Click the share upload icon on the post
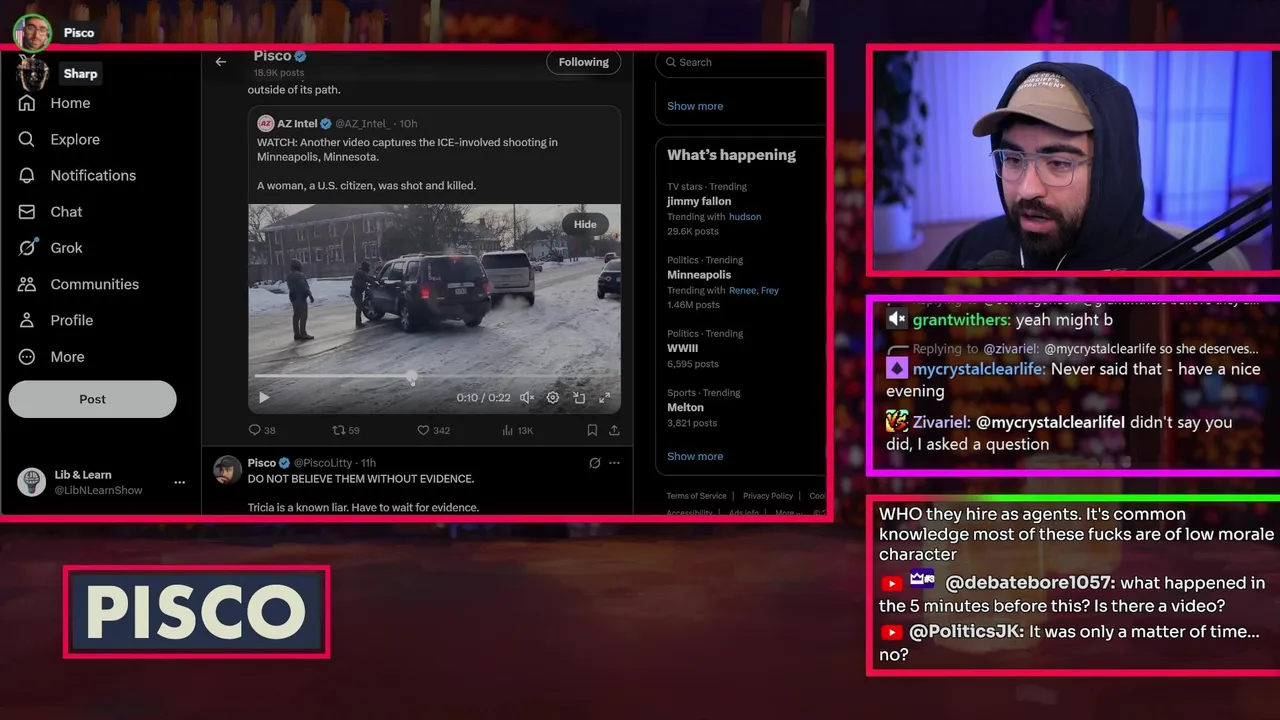The image size is (1280, 720). tap(614, 430)
